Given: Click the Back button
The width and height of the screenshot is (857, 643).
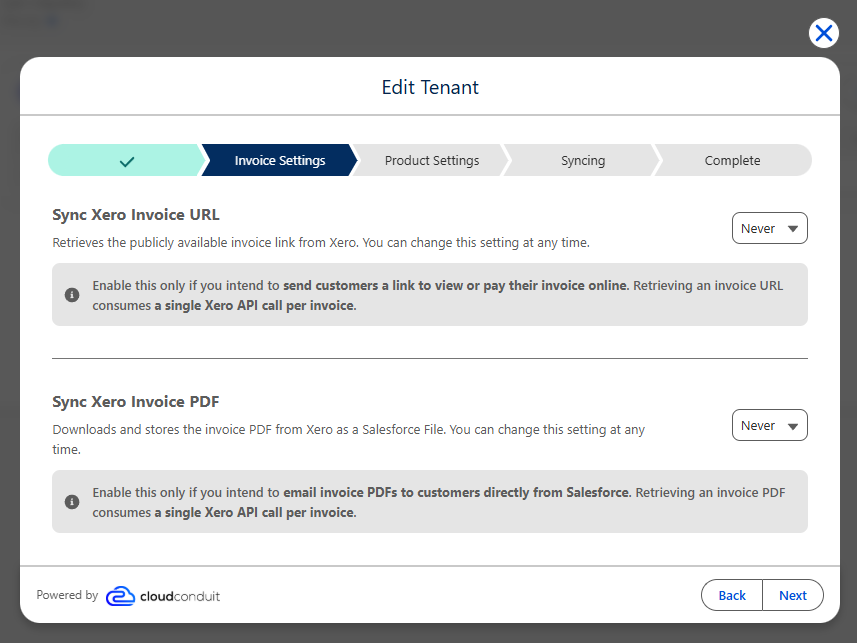Looking at the screenshot, I should pyautogui.click(x=732, y=595).
